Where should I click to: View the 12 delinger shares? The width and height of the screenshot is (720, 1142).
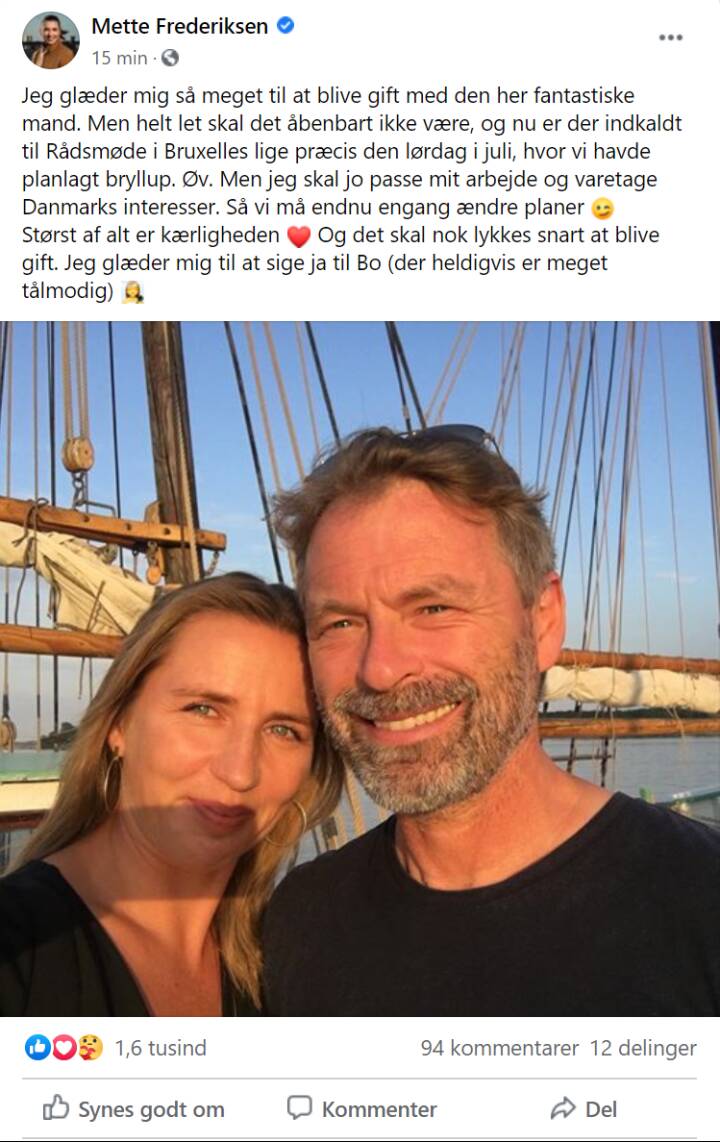643,1048
